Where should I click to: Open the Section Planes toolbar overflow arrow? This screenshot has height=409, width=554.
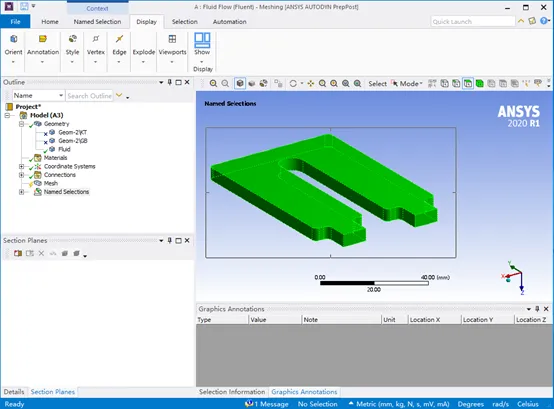[x=85, y=255]
